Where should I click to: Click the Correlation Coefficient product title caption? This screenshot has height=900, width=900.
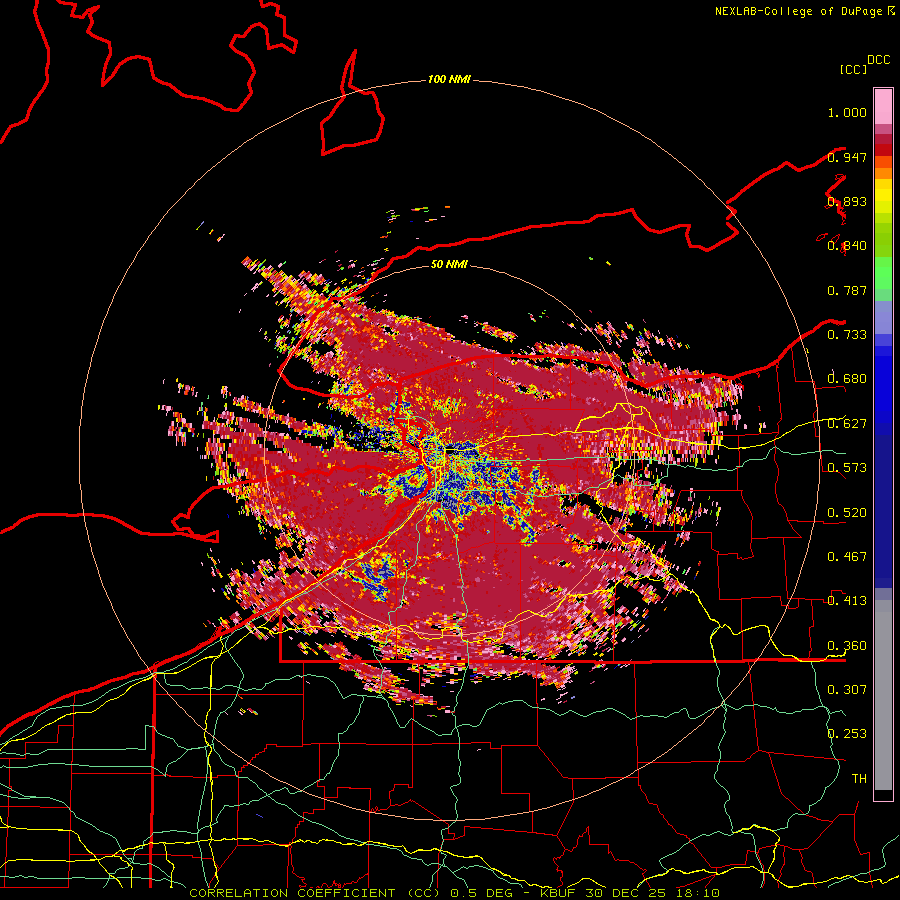click(315, 893)
